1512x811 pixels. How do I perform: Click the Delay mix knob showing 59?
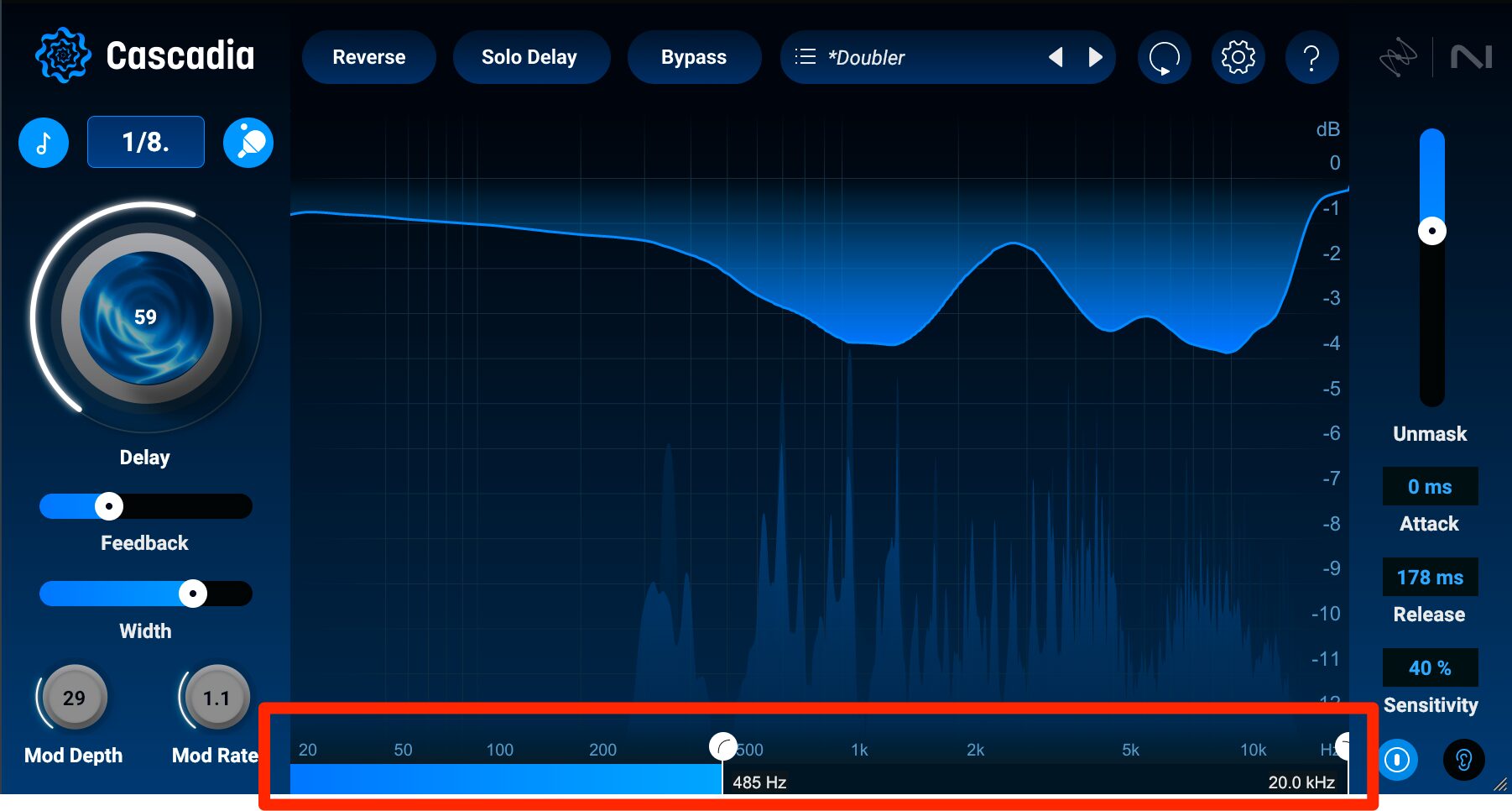(146, 317)
